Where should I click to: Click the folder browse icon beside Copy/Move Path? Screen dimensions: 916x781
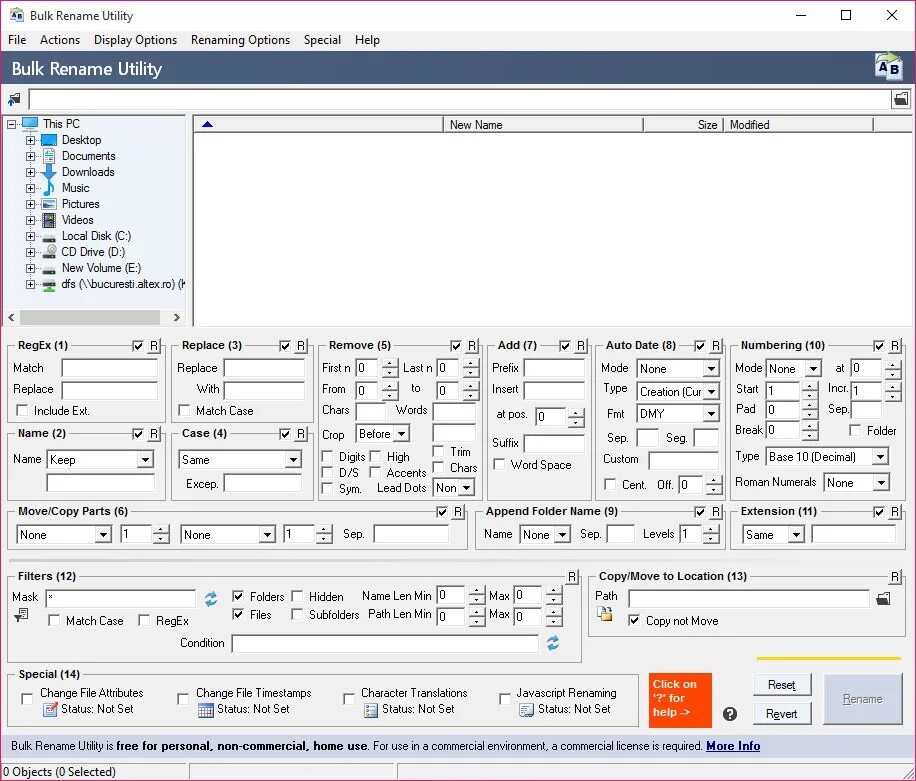[883, 598]
